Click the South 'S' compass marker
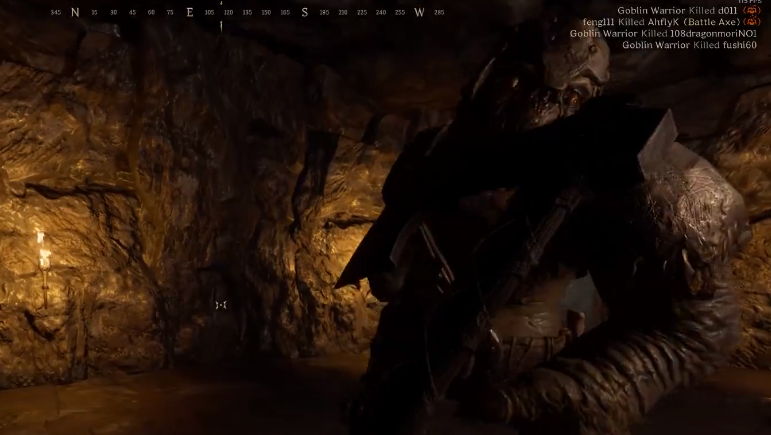Screen dimensions: 771x435 tap(305, 13)
